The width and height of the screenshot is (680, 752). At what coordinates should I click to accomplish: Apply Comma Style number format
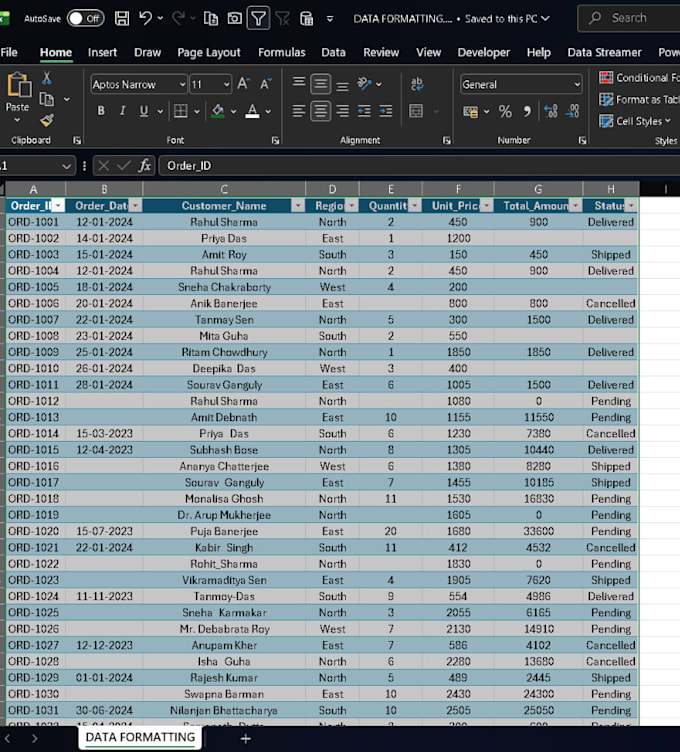click(527, 112)
